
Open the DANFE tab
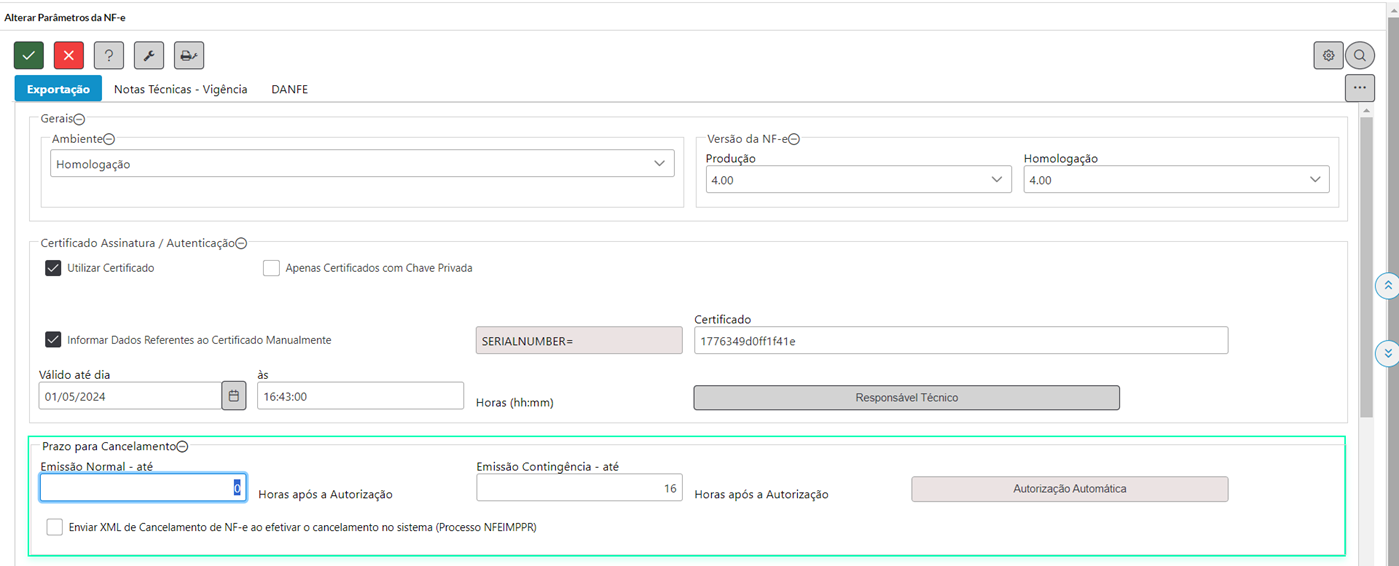point(290,89)
